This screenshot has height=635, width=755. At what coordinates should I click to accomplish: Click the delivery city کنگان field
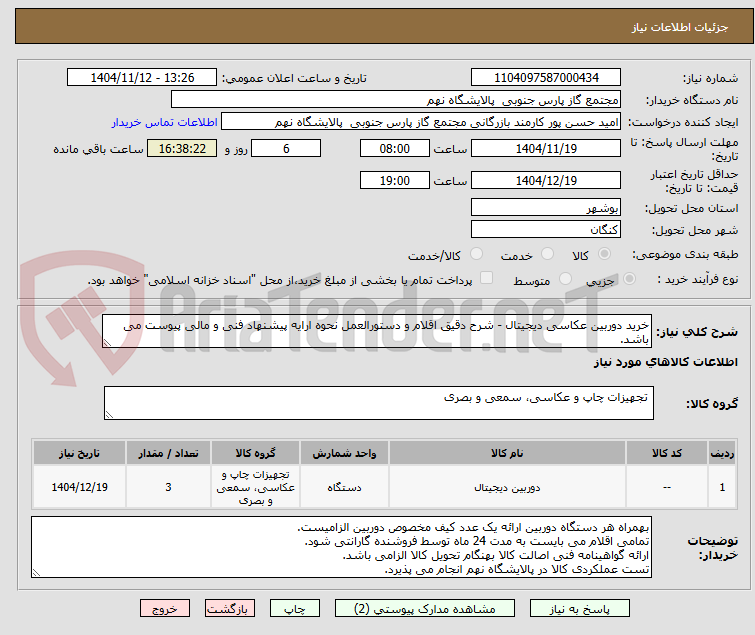[x=546, y=229]
